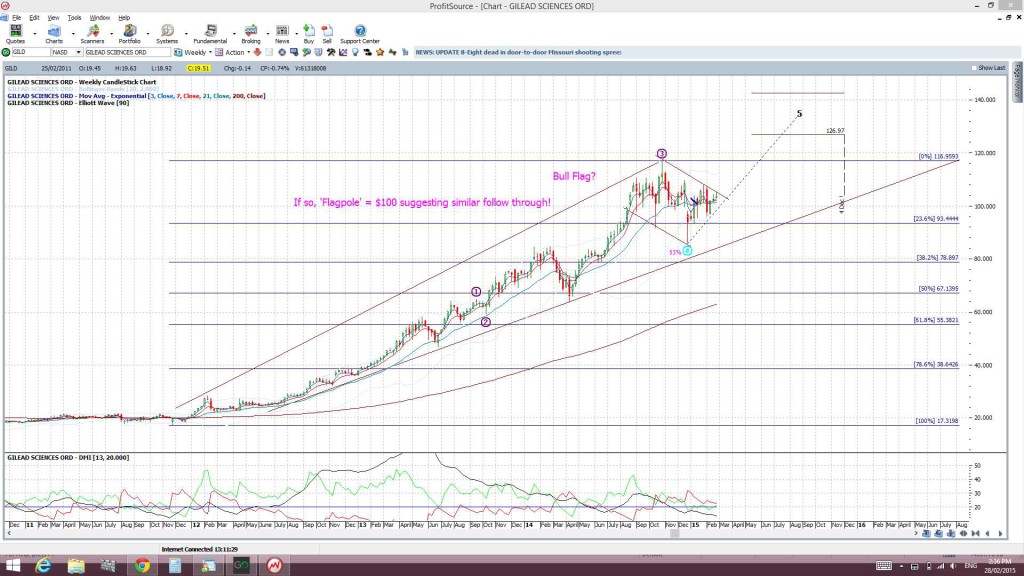
Task: Open the Action dropdown menu
Action: (x=248, y=52)
